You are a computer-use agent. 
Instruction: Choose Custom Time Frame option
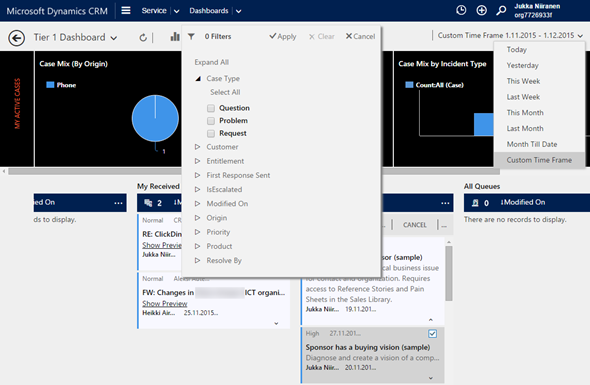tap(539, 160)
